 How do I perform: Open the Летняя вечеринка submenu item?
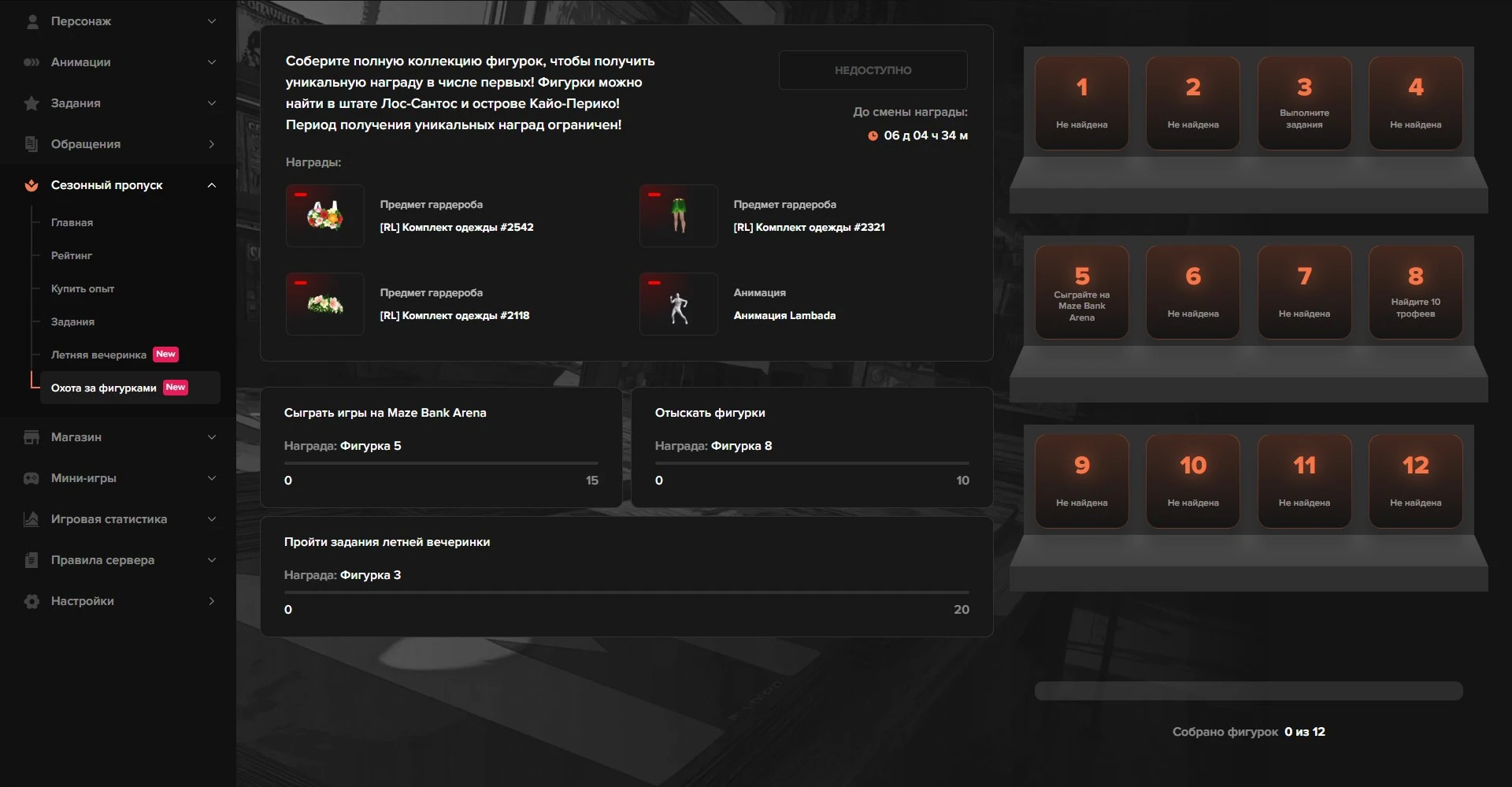coord(98,355)
